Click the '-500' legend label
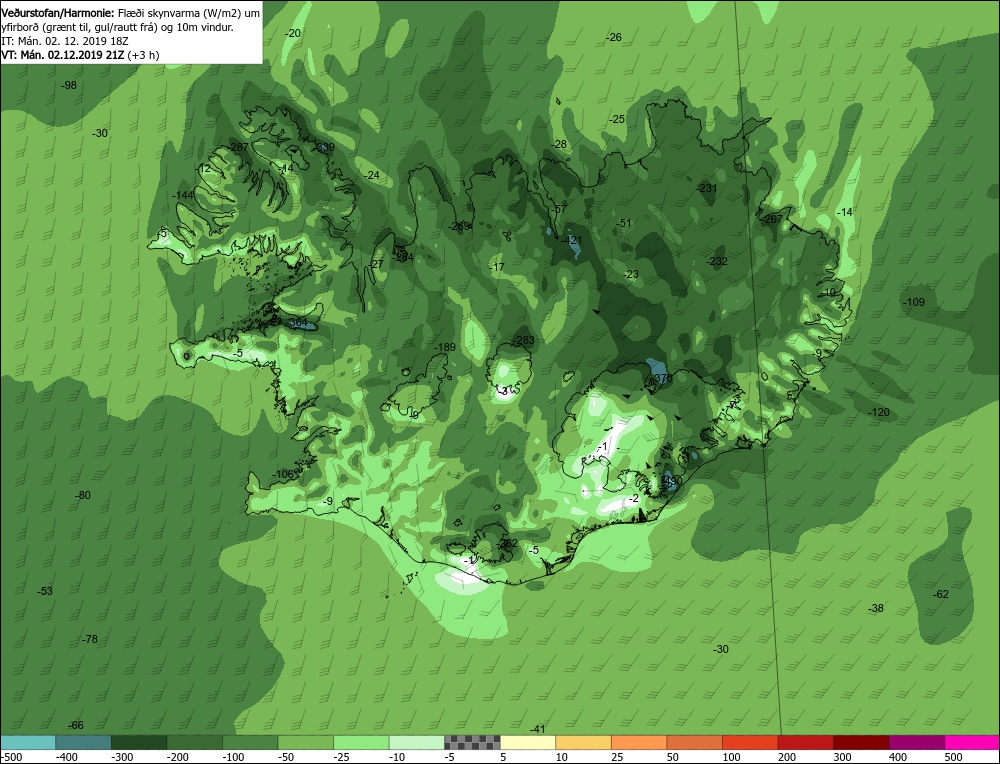 (x=11, y=757)
